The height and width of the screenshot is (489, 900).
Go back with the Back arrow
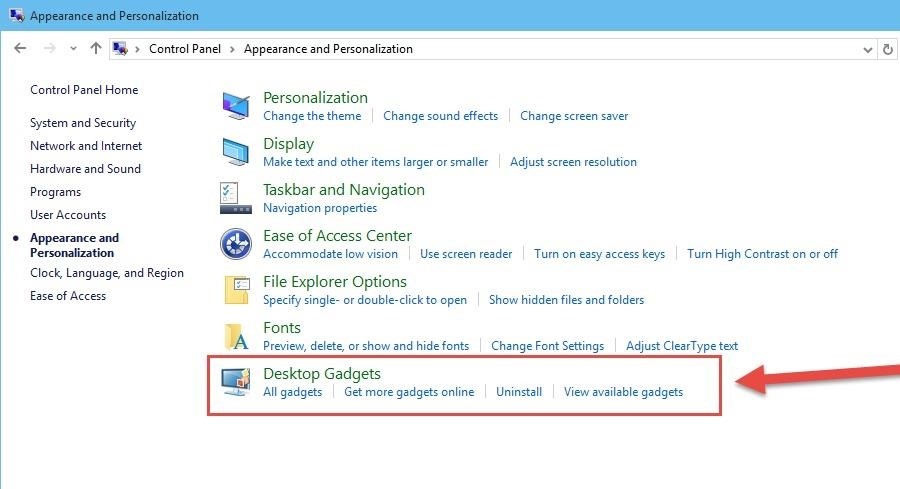(x=20, y=48)
